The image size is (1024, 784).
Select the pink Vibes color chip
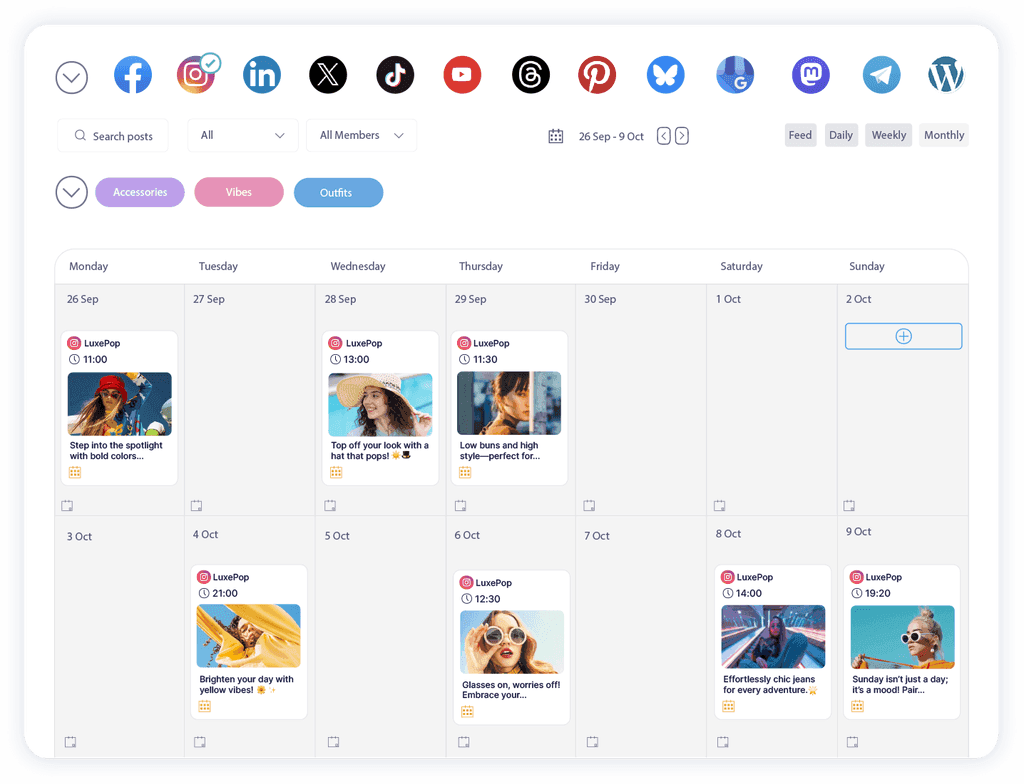(x=238, y=192)
